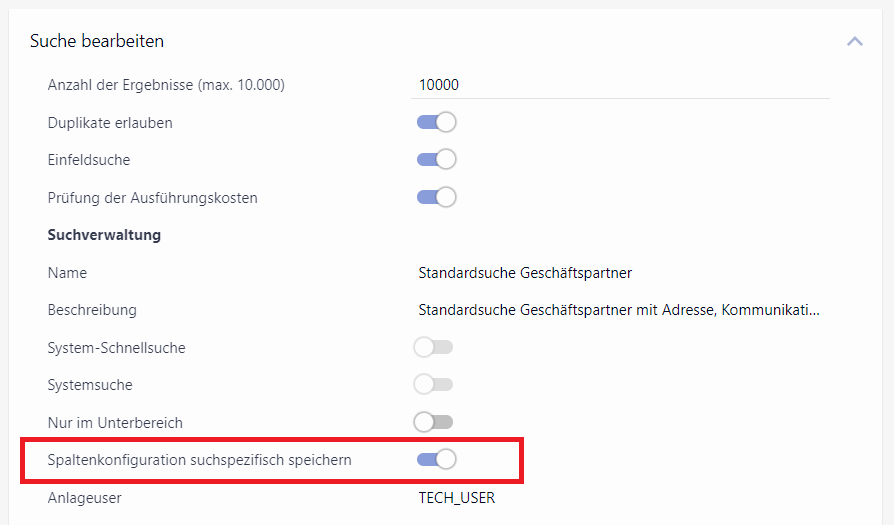Click the Suche bearbeiten section title
The height and width of the screenshot is (525, 894).
pos(97,41)
